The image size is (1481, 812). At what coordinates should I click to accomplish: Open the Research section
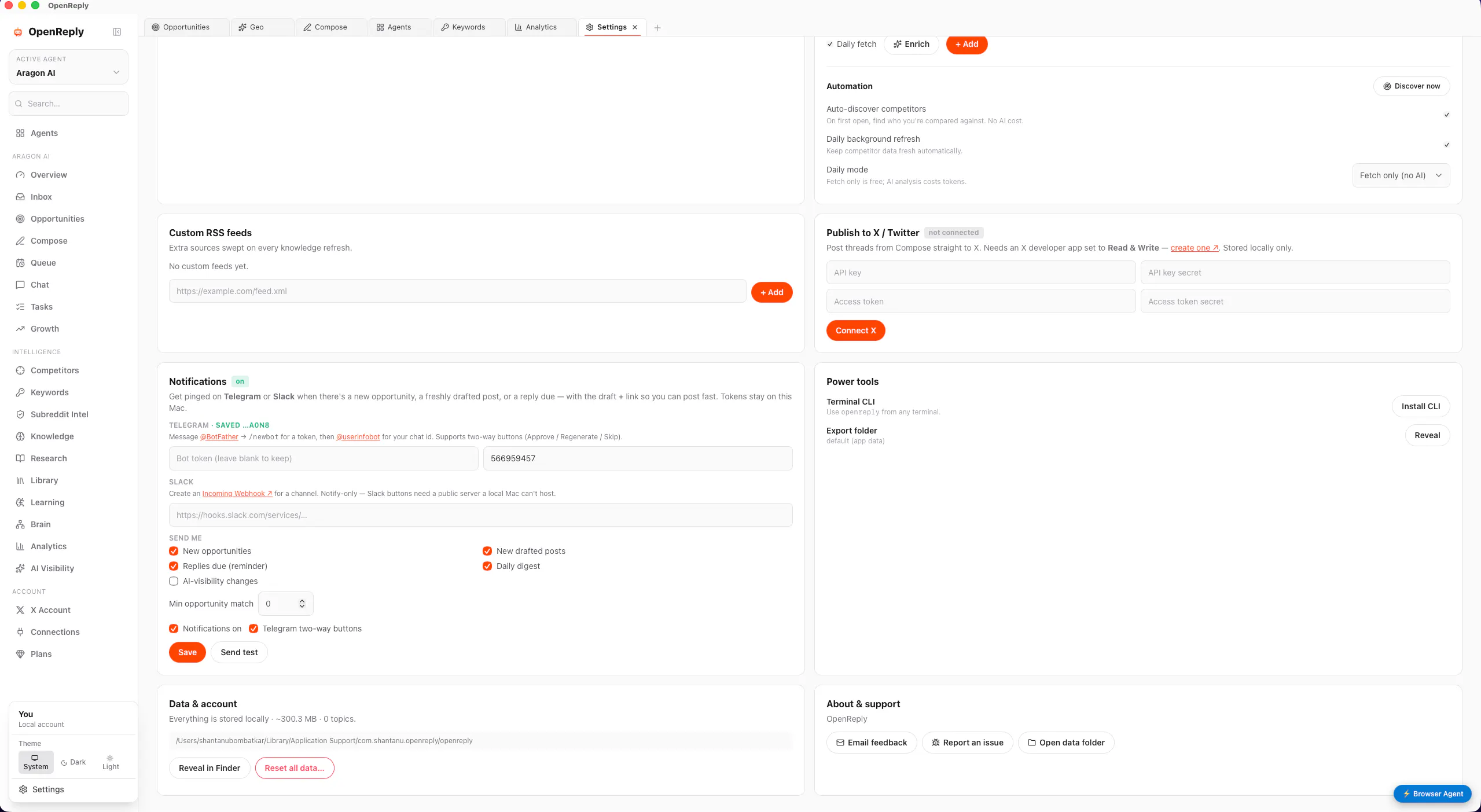point(68,458)
